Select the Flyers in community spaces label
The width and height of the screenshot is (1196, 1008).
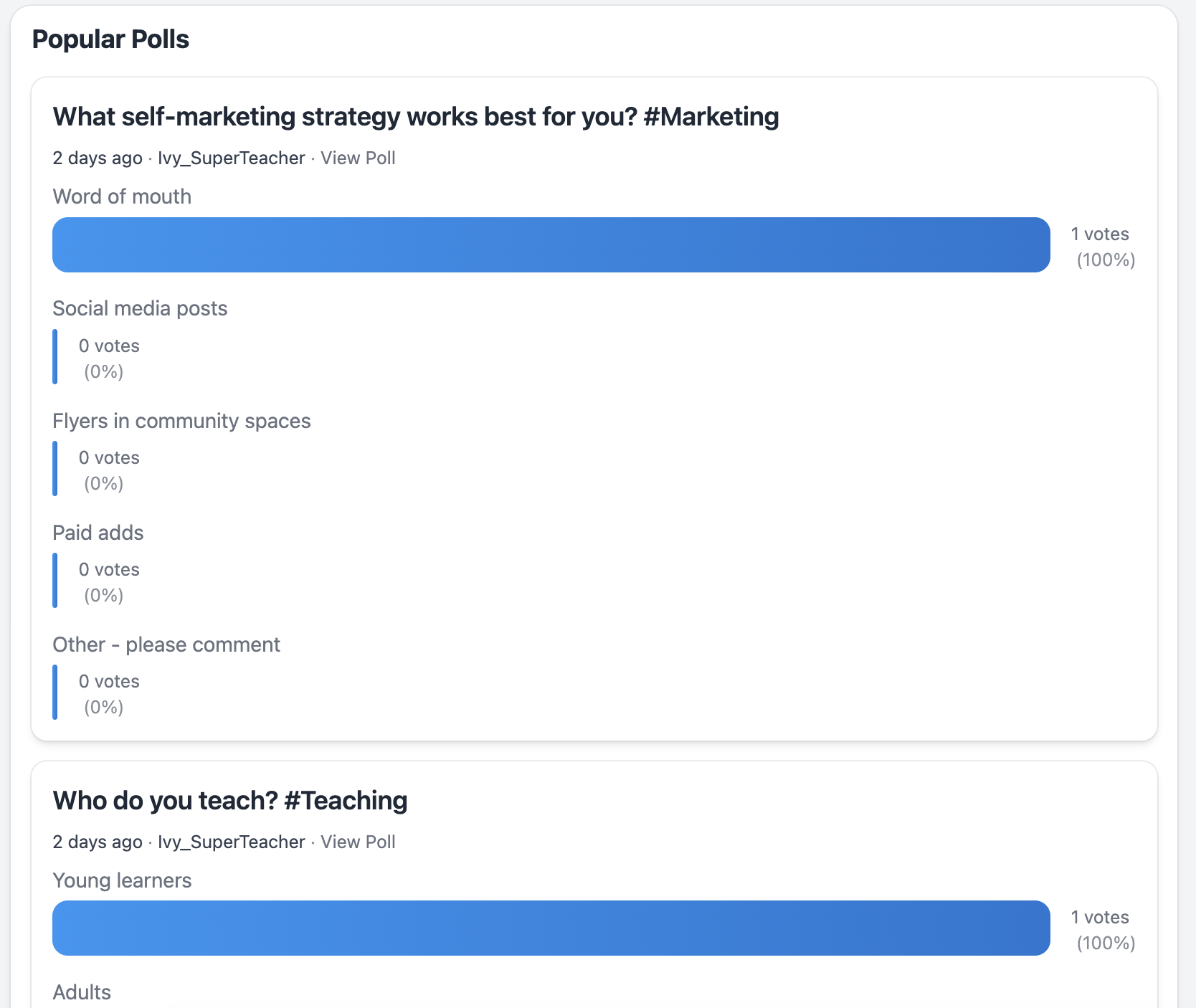tap(181, 421)
